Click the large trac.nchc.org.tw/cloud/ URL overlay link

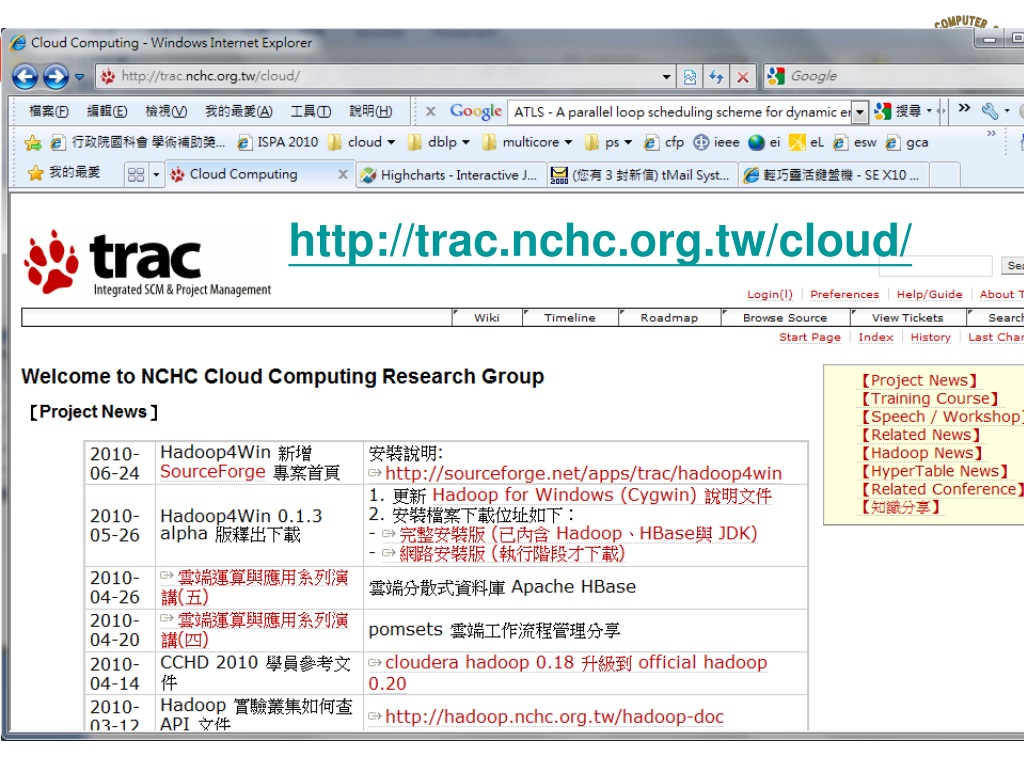click(x=600, y=241)
